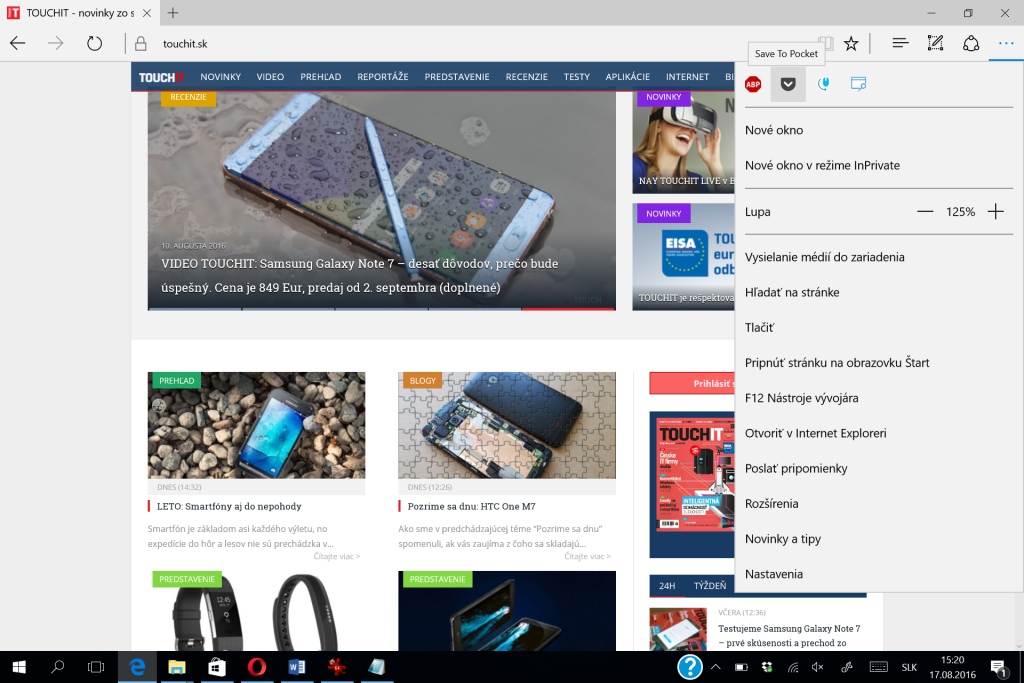Switch to the TÝŽDEŇ tab
Viewport: 1024px width, 683px height.
tap(710, 586)
